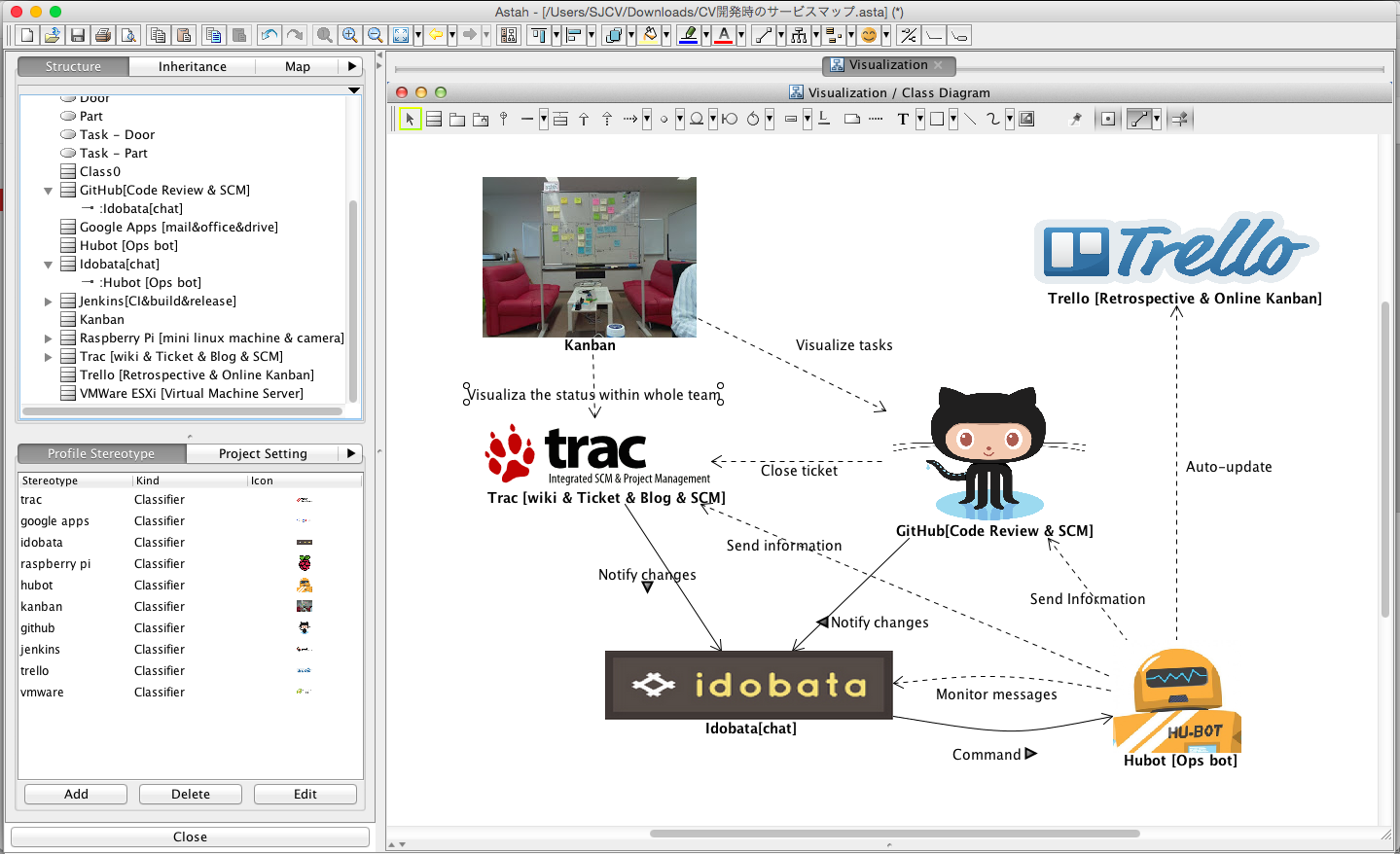The height and width of the screenshot is (854, 1400).
Task: Click the Print icon in main toolbar
Action: (102, 35)
